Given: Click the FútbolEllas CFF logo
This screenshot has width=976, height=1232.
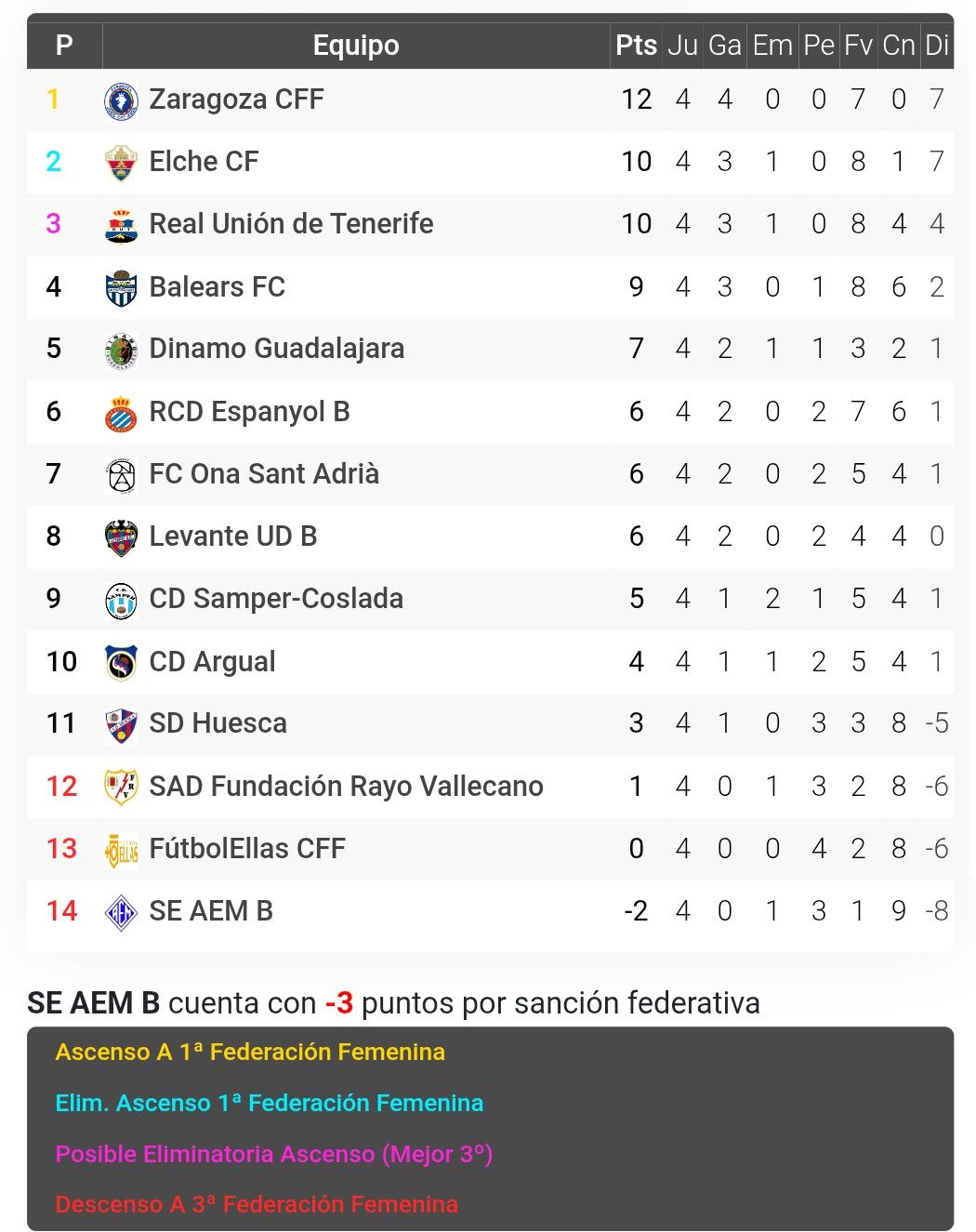Looking at the screenshot, I should click(x=121, y=850).
